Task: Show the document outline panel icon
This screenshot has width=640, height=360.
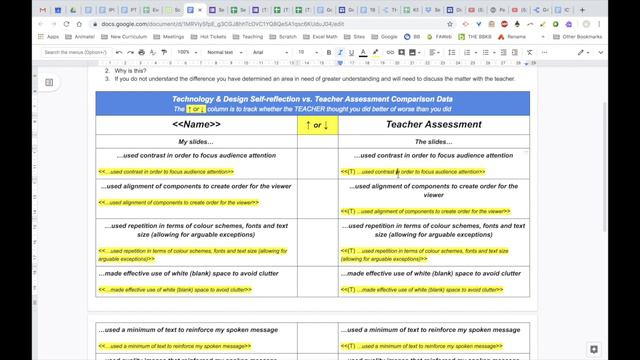Action: pos(49,82)
